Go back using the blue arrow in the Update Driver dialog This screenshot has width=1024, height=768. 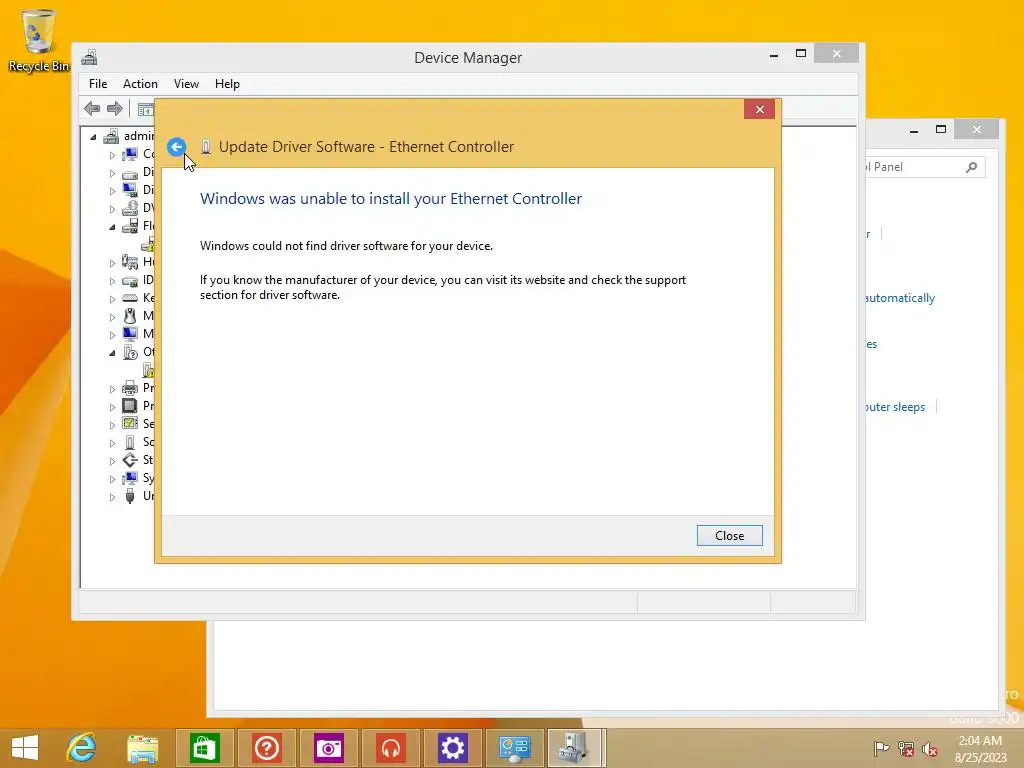click(176, 147)
